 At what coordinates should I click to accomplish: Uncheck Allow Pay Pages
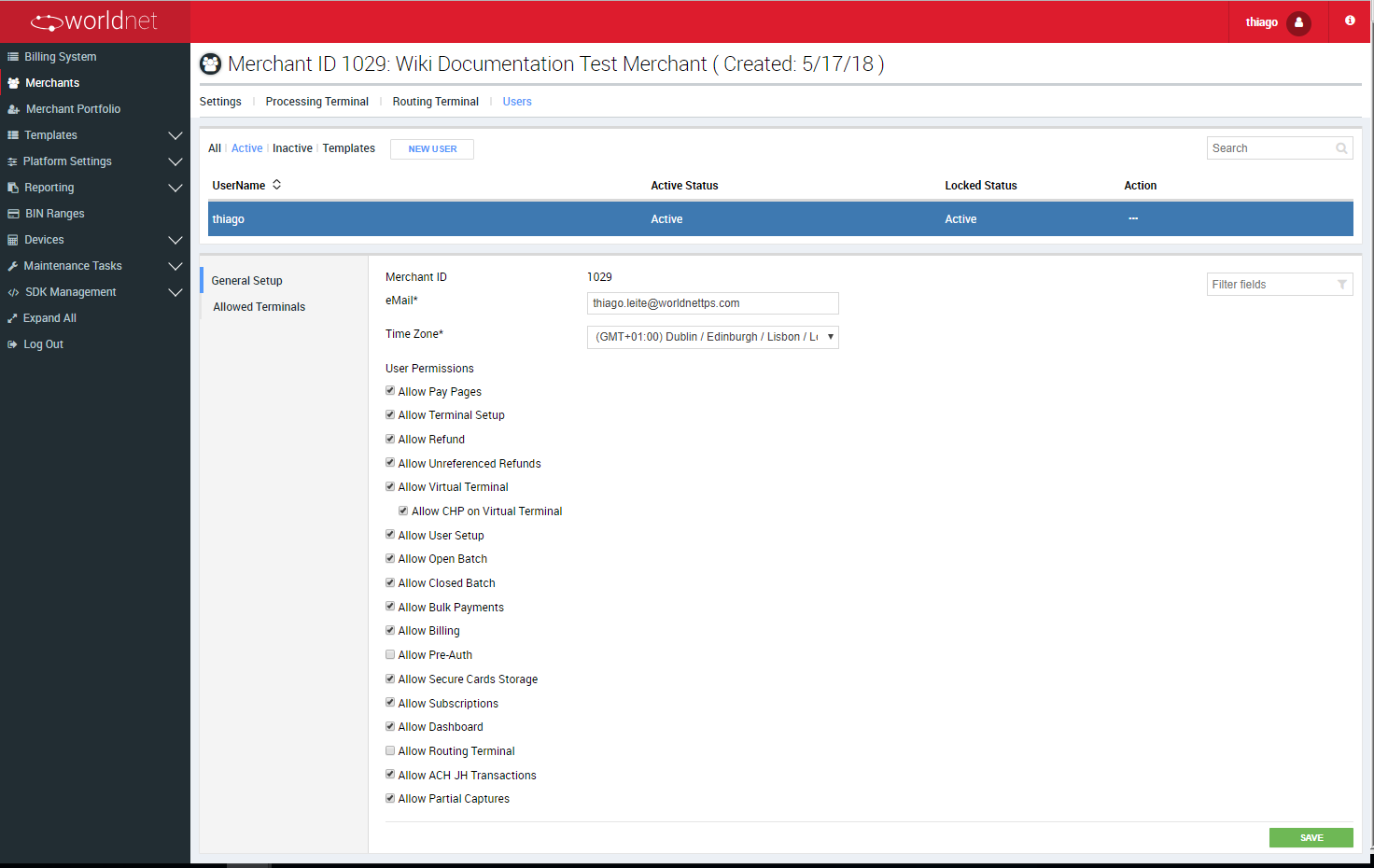[x=390, y=391]
